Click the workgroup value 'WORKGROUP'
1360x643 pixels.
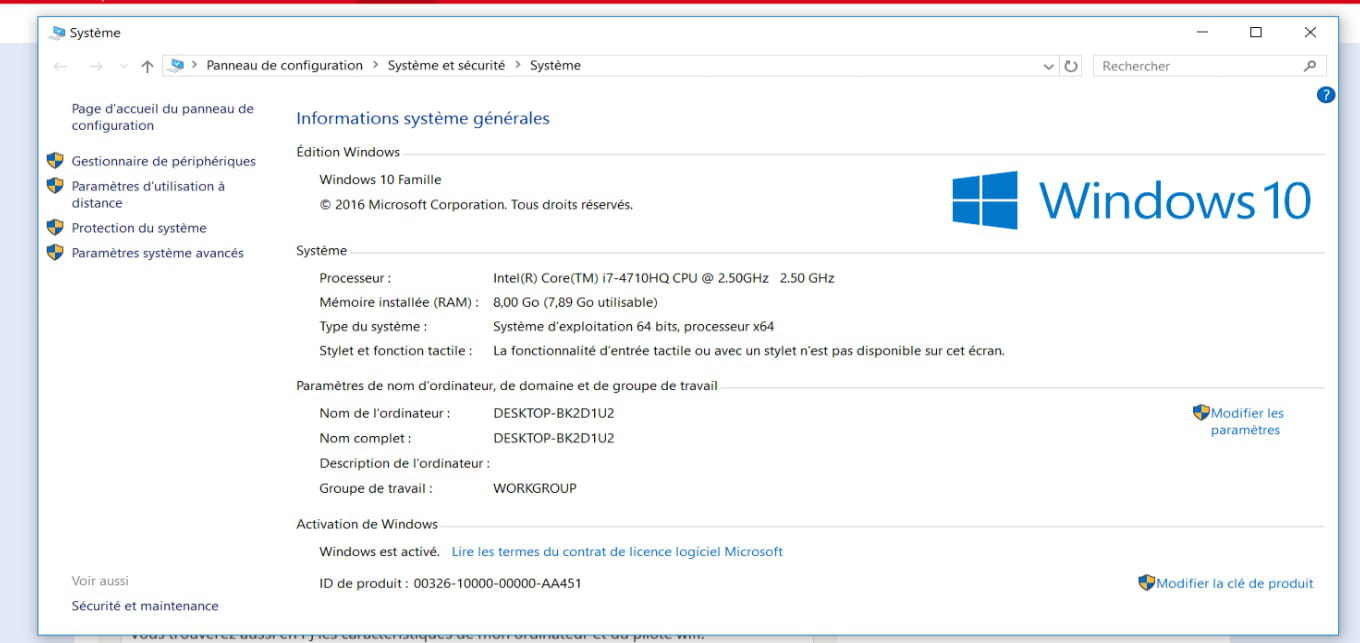[535, 489]
